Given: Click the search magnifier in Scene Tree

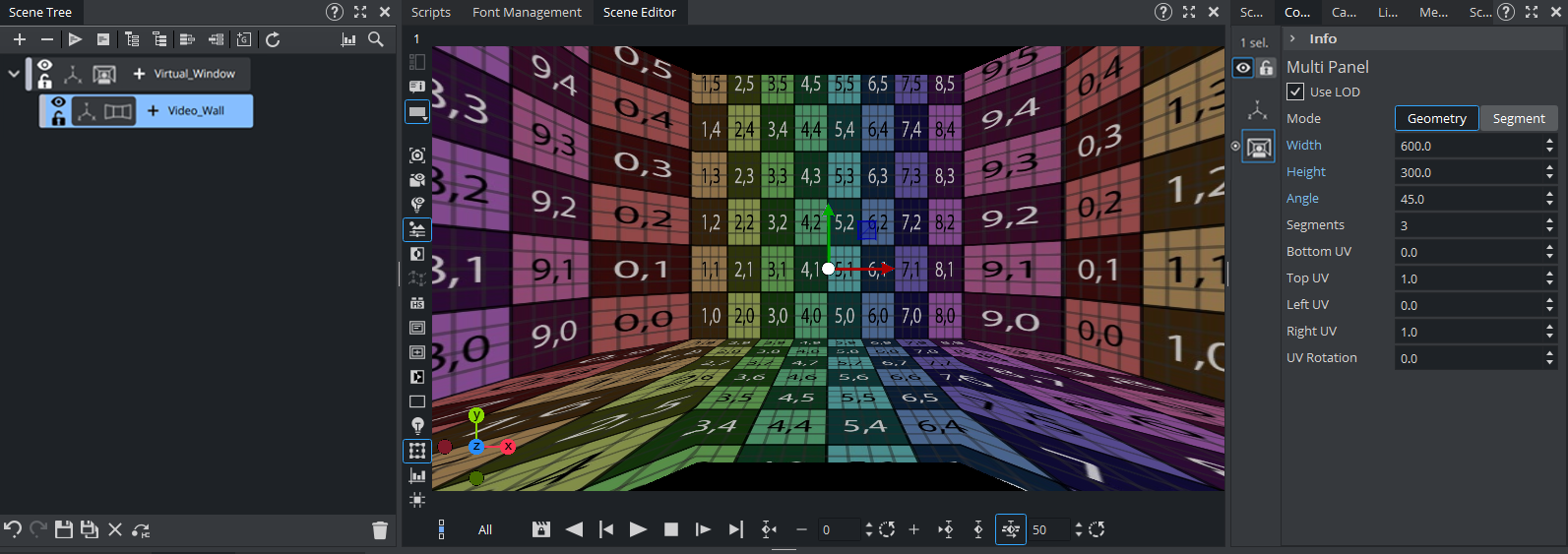Looking at the screenshot, I should tap(376, 39).
